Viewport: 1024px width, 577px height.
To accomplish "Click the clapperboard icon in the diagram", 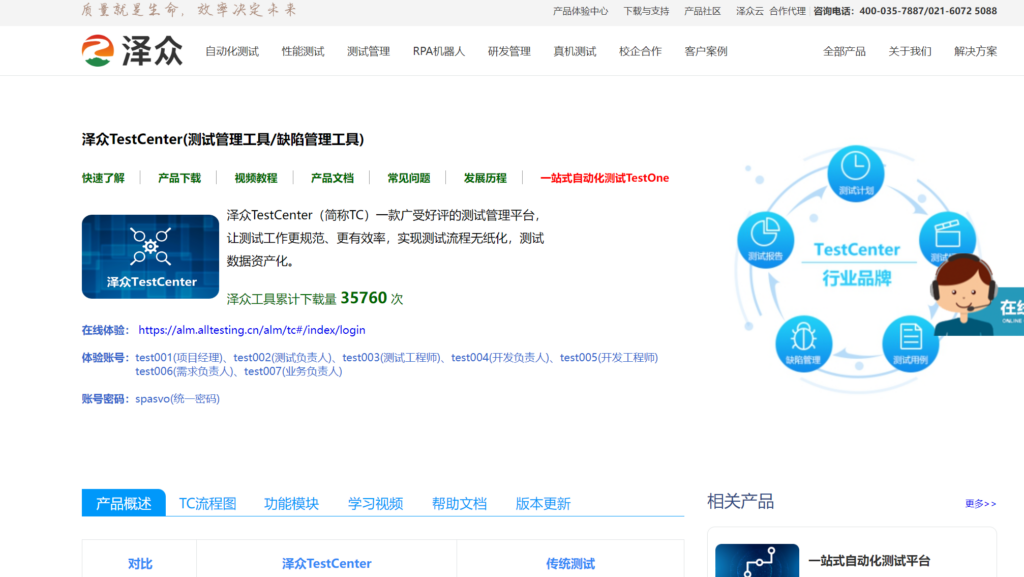I will pos(947,236).
